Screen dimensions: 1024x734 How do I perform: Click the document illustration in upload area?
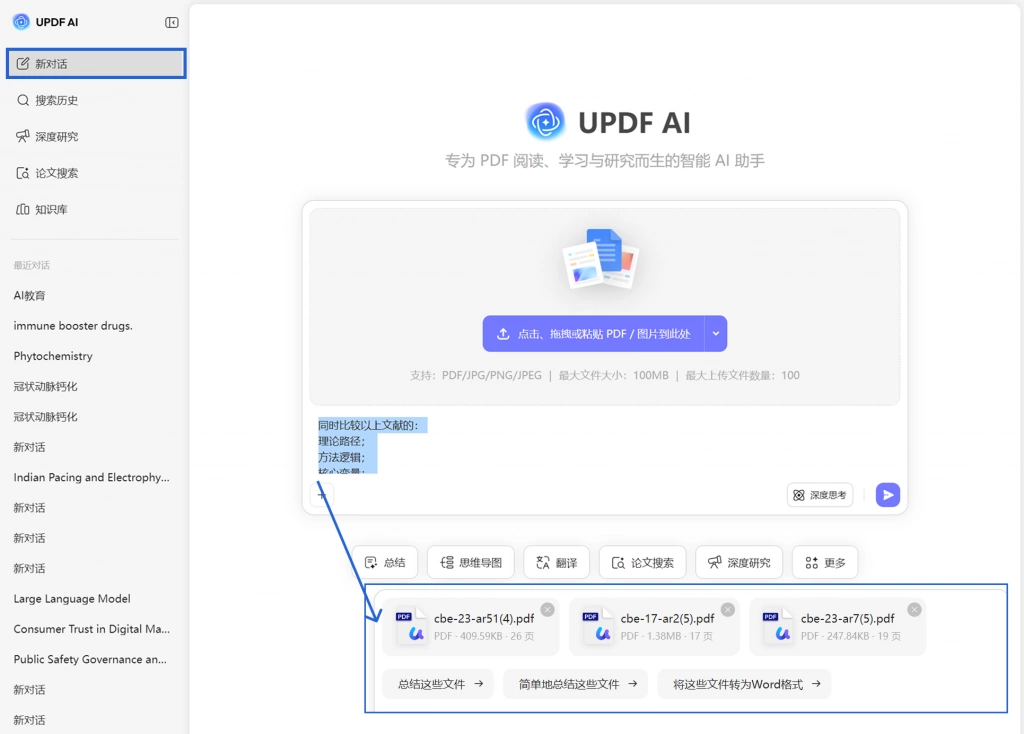pyautogui.click(x=601, y=259)
